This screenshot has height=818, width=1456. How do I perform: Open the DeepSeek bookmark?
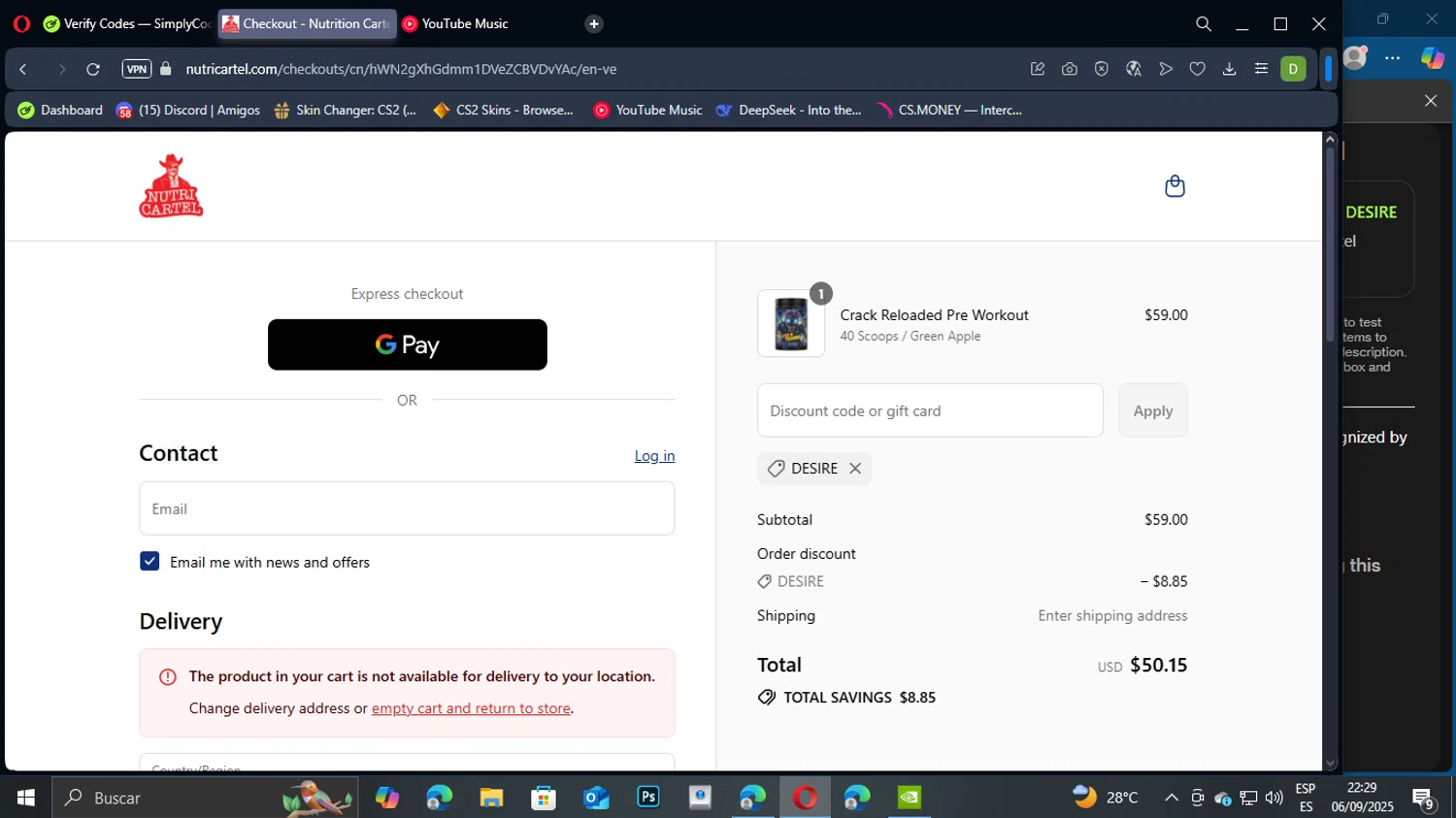789,110
